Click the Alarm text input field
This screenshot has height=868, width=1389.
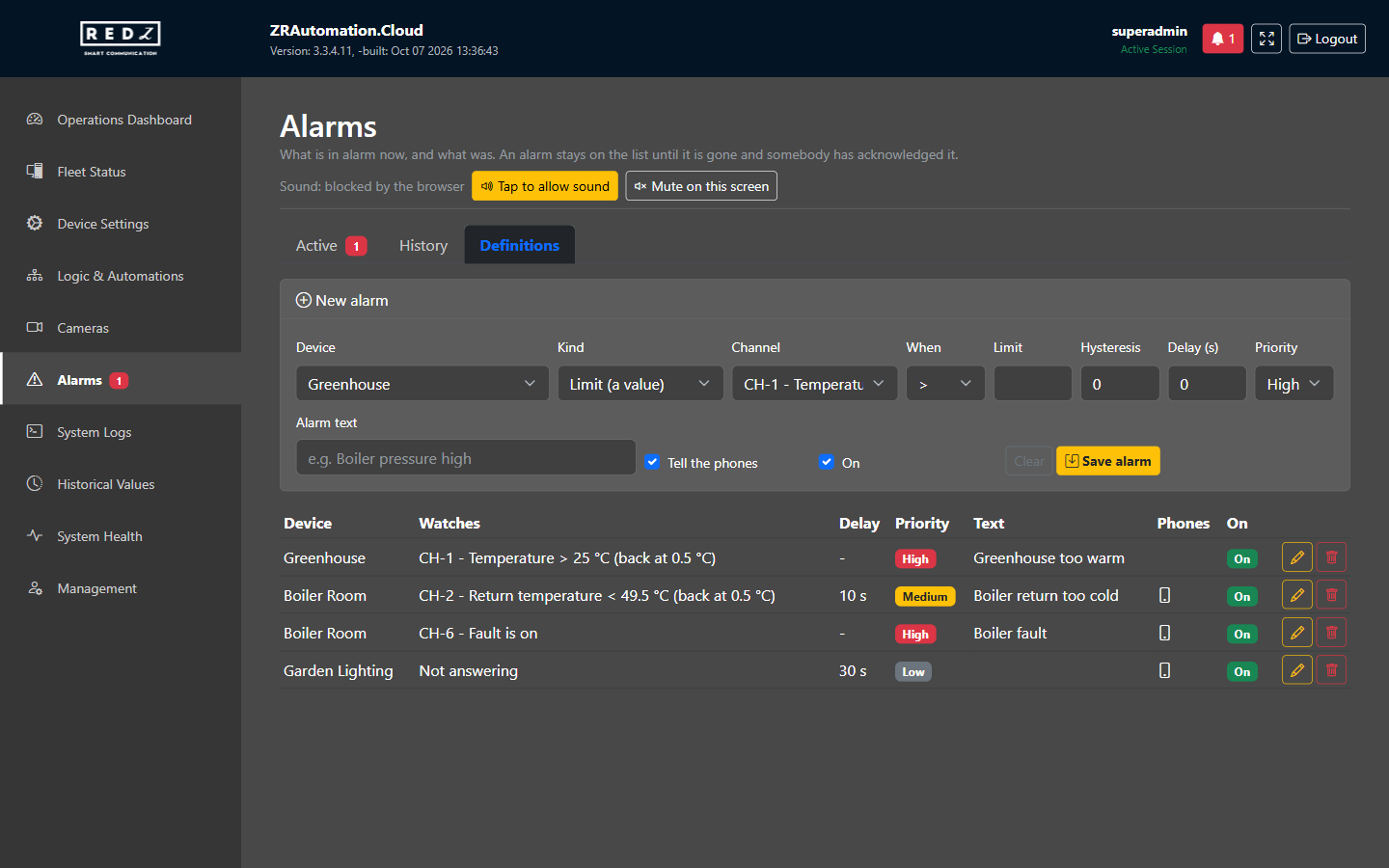tap(466, 458)
